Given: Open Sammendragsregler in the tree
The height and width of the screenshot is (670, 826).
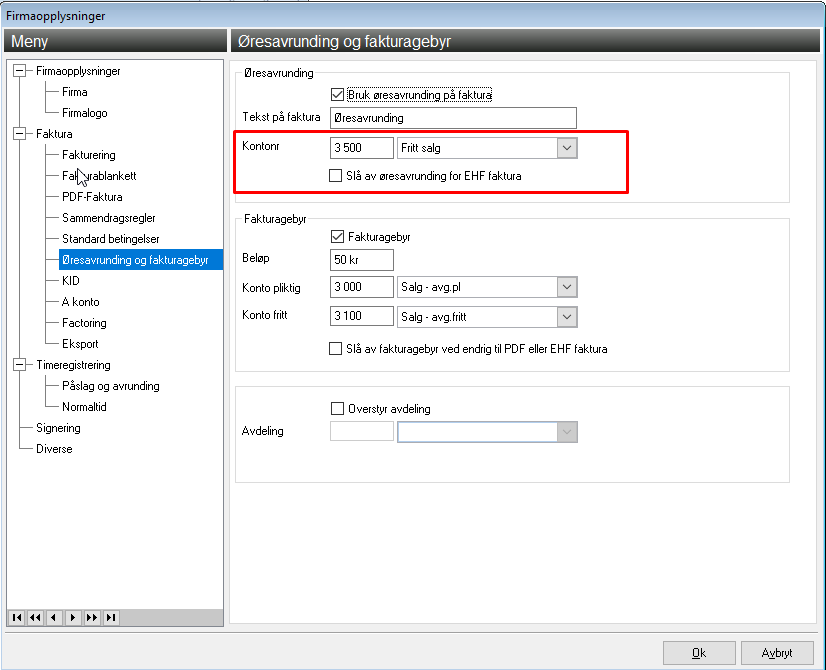Looking at the screenshot, I should [x=109, y=218].
